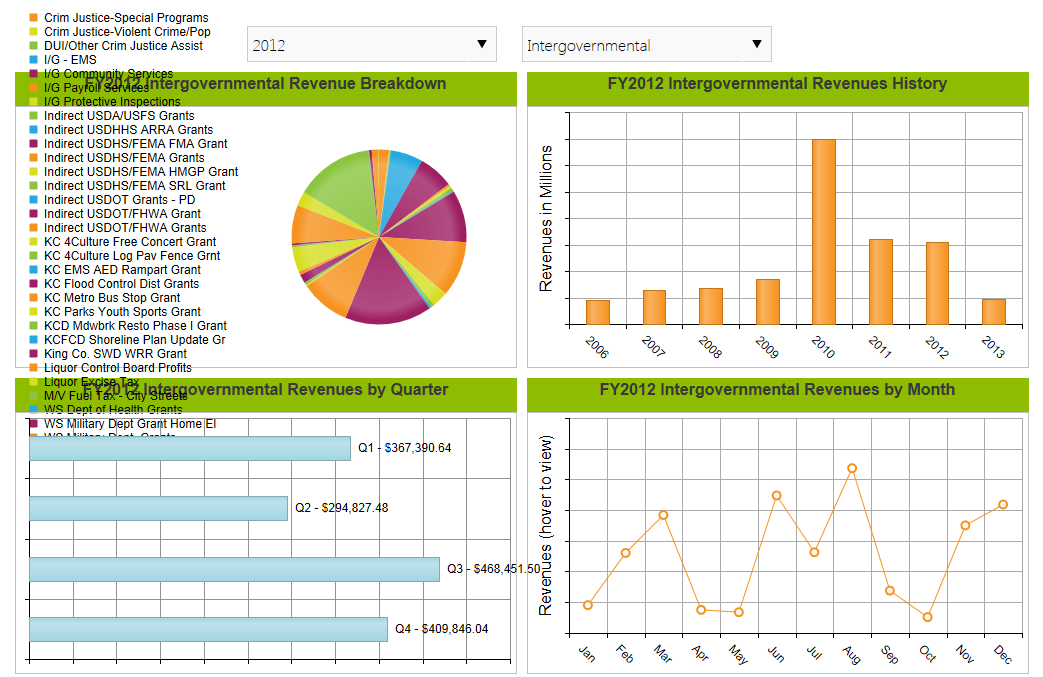Click the Mar data point on monthly chart

coord(663,515)
